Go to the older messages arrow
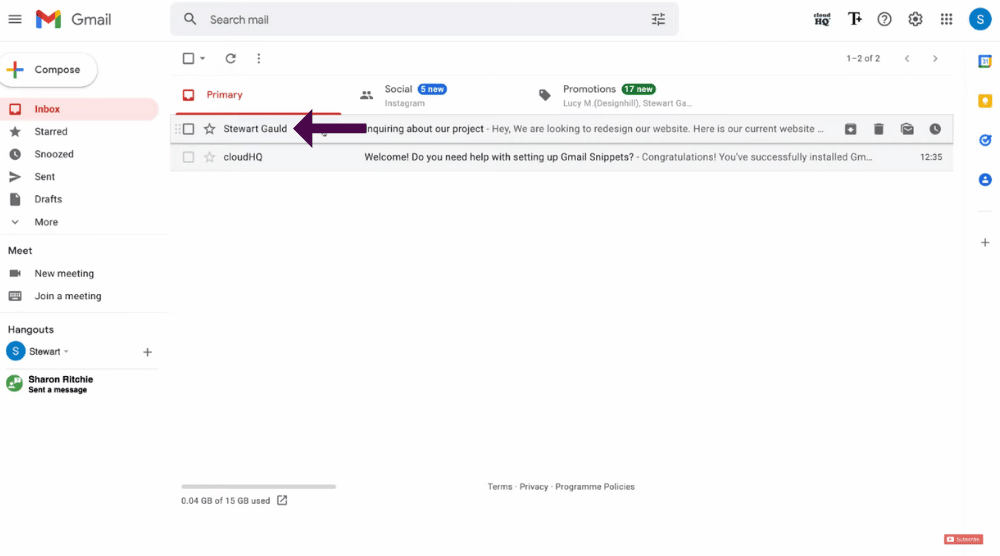 935,58
